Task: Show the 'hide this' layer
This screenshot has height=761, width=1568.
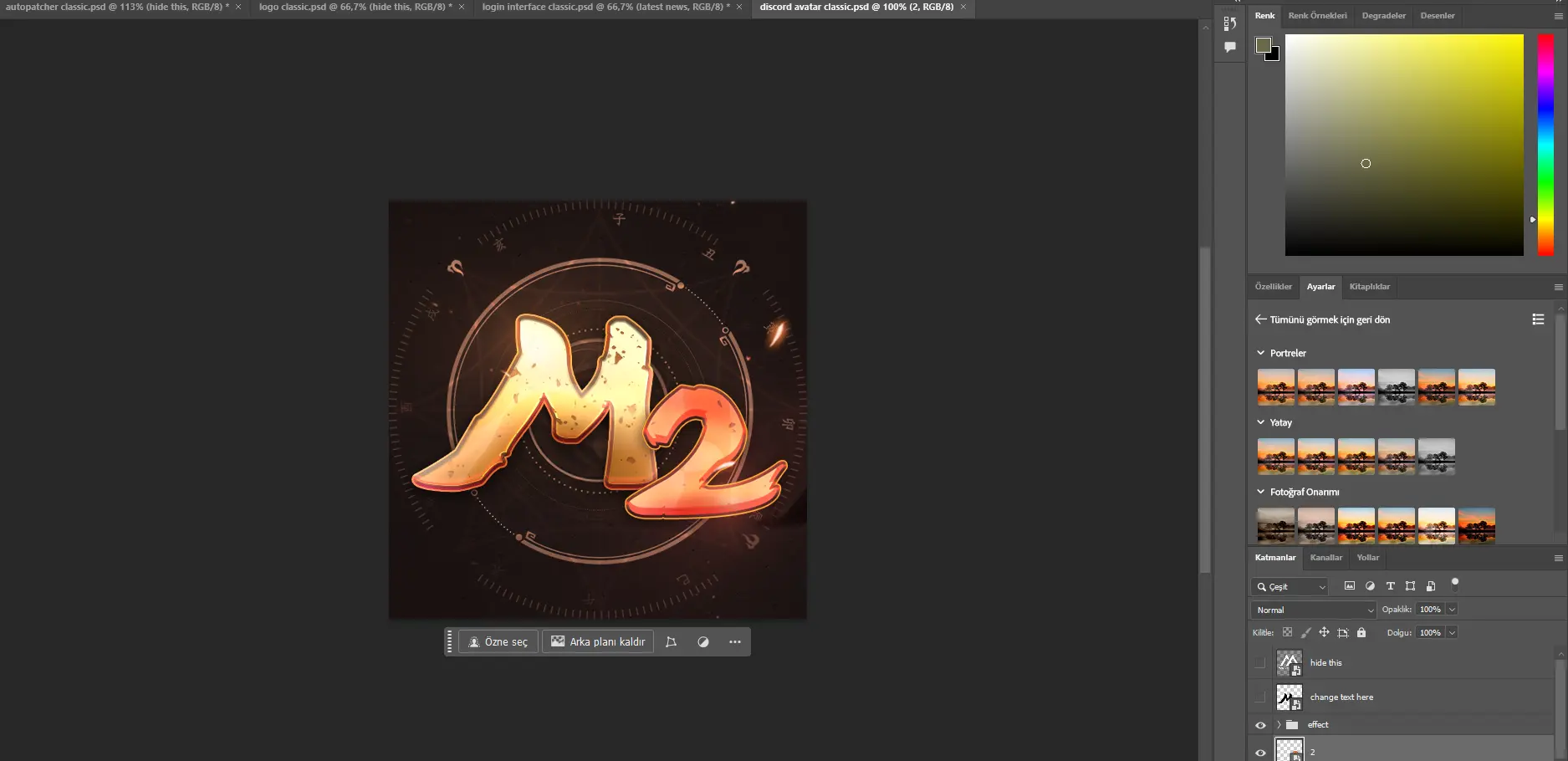Action: [x=1260, y=663]
